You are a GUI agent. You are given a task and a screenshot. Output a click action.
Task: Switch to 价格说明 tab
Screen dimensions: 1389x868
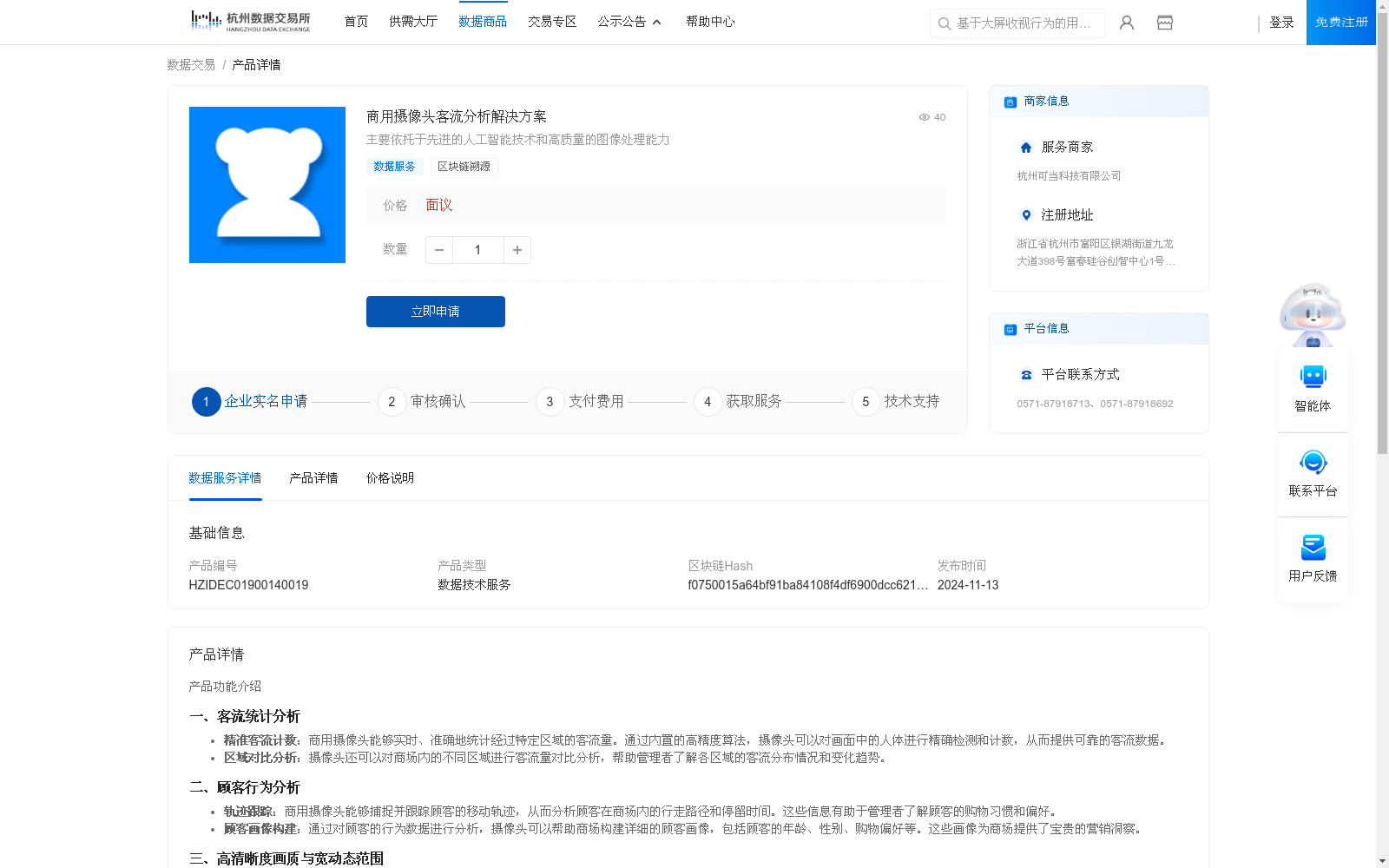pos(390,478)
